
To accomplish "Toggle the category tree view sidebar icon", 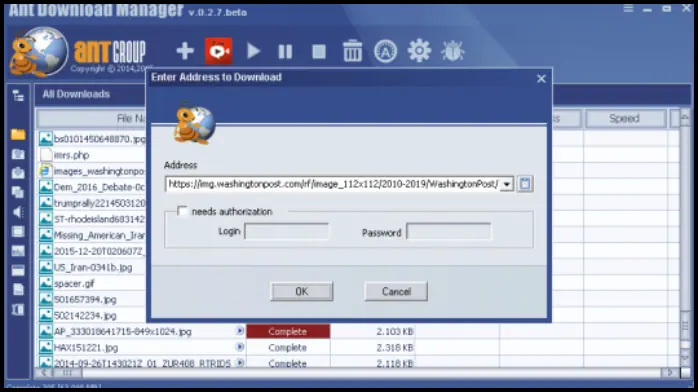I will (x=18, y=95).
